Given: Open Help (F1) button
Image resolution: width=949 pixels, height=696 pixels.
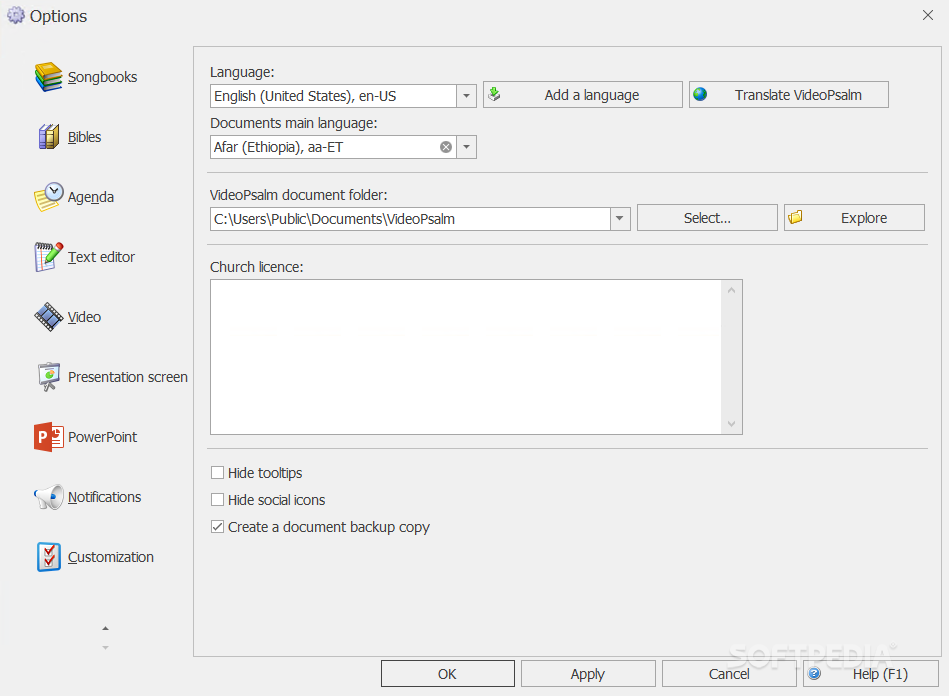Looking at the screenshot, I should point(870,674).
